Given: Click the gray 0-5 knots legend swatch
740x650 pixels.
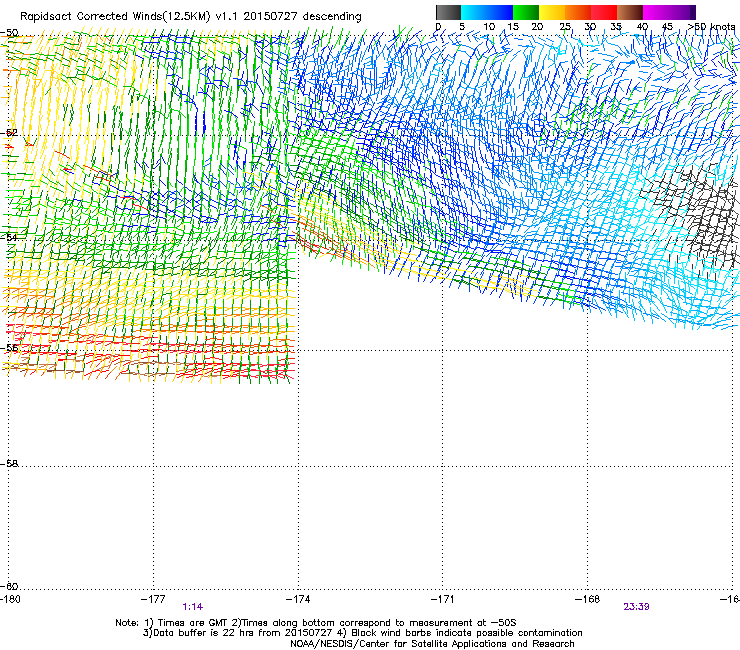Looking at the screenshot, I should pos(448,12).
